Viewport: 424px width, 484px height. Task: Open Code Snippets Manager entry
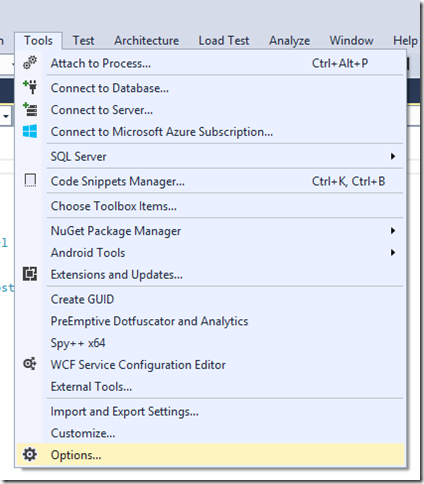(x=210, y=181)
